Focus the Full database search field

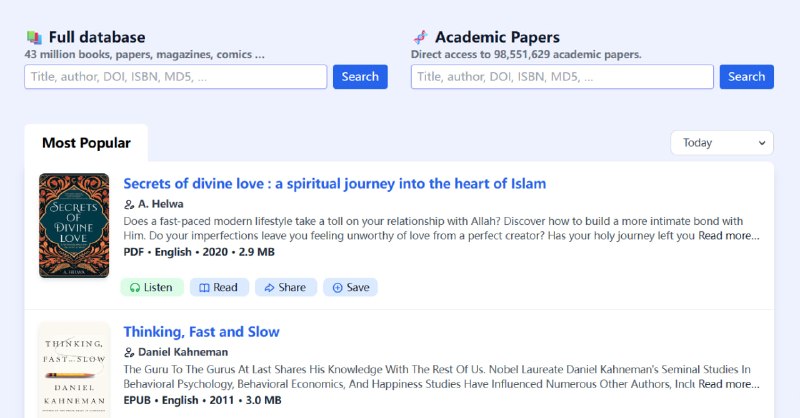(176, 77)
